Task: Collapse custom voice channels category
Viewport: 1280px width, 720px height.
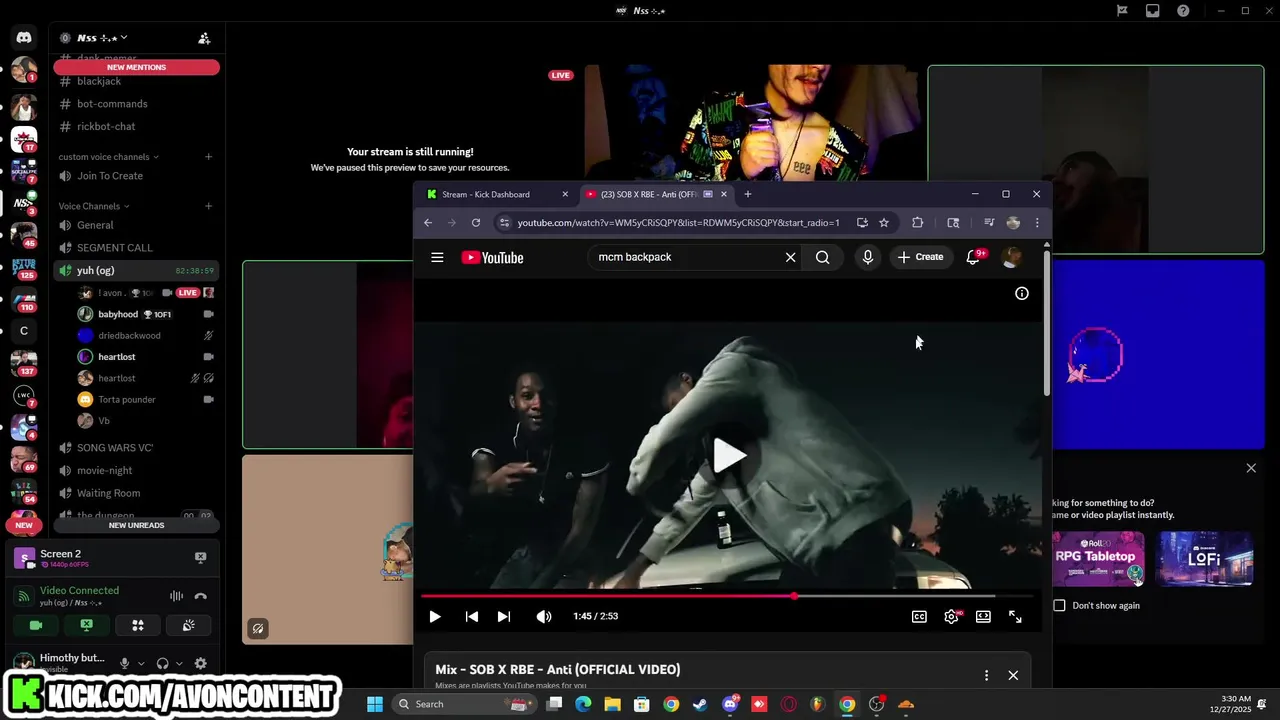Action: (108, 157)
